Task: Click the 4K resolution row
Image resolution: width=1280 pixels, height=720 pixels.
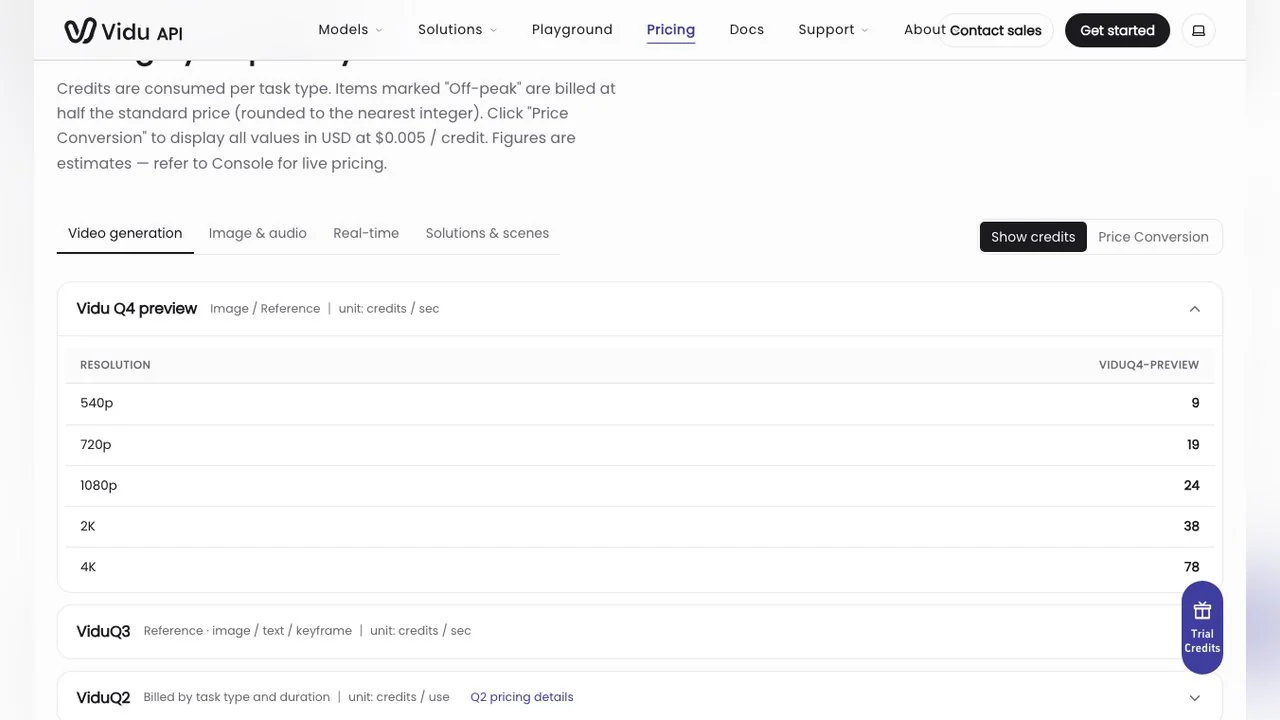Action: tap(640, 567)
